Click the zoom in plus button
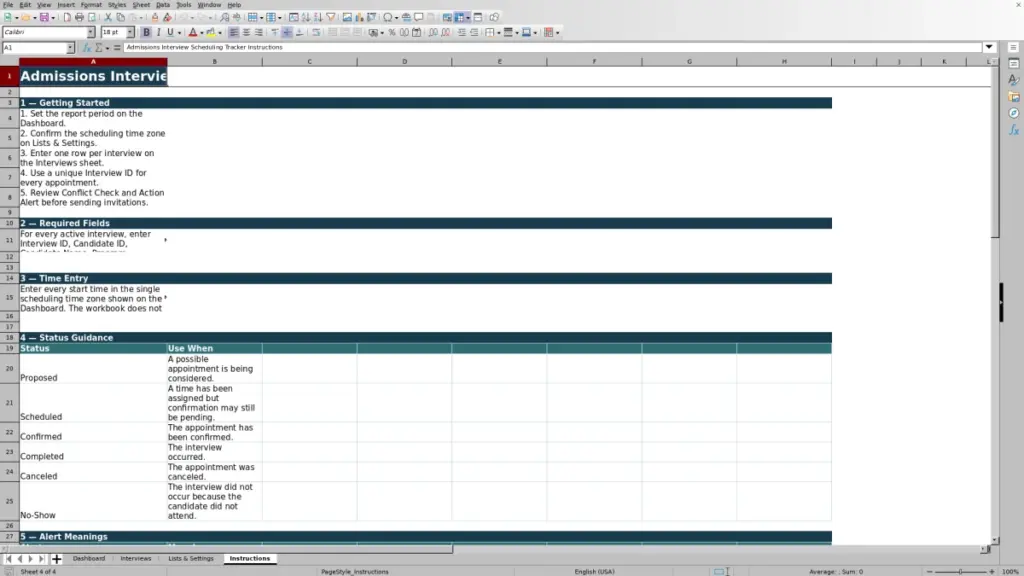 pyautogui.click(x=992, y=571)
